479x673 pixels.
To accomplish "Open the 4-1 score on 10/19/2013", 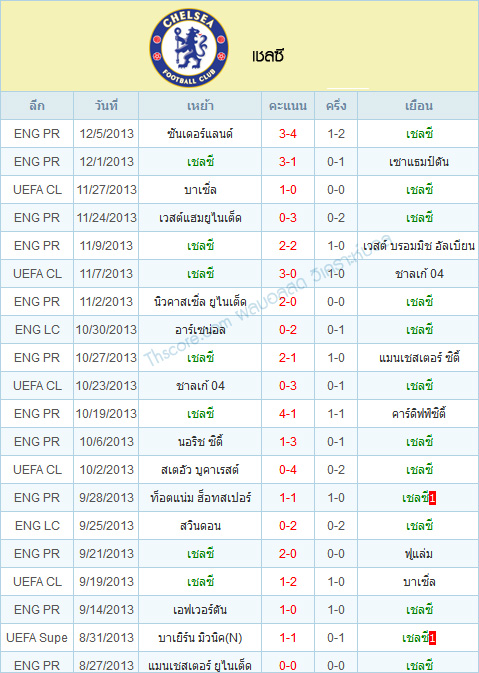I will pyautogui.click(x=288, y=414).
